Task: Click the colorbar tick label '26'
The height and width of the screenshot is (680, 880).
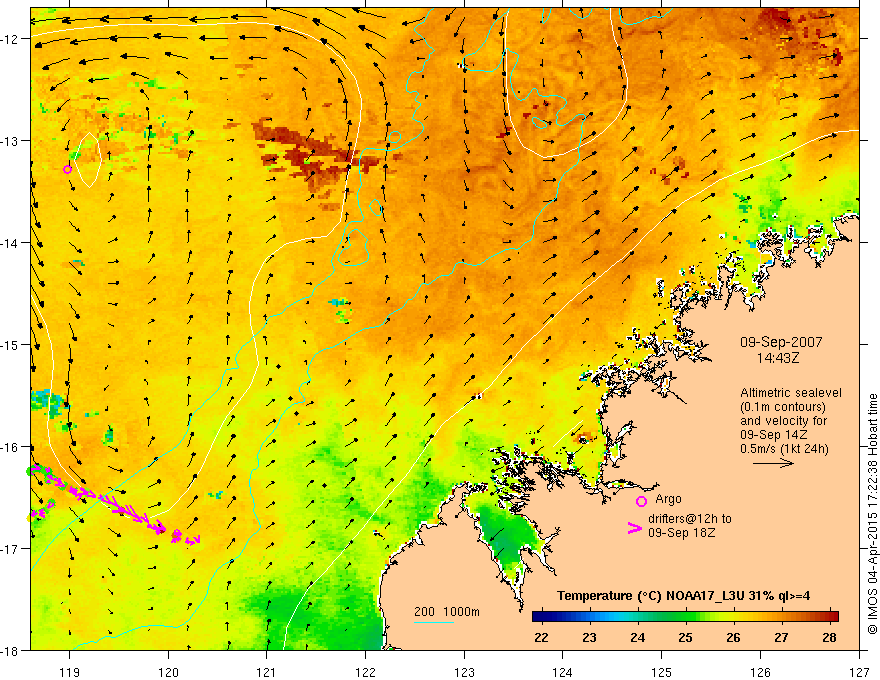Action: (733, 637)
